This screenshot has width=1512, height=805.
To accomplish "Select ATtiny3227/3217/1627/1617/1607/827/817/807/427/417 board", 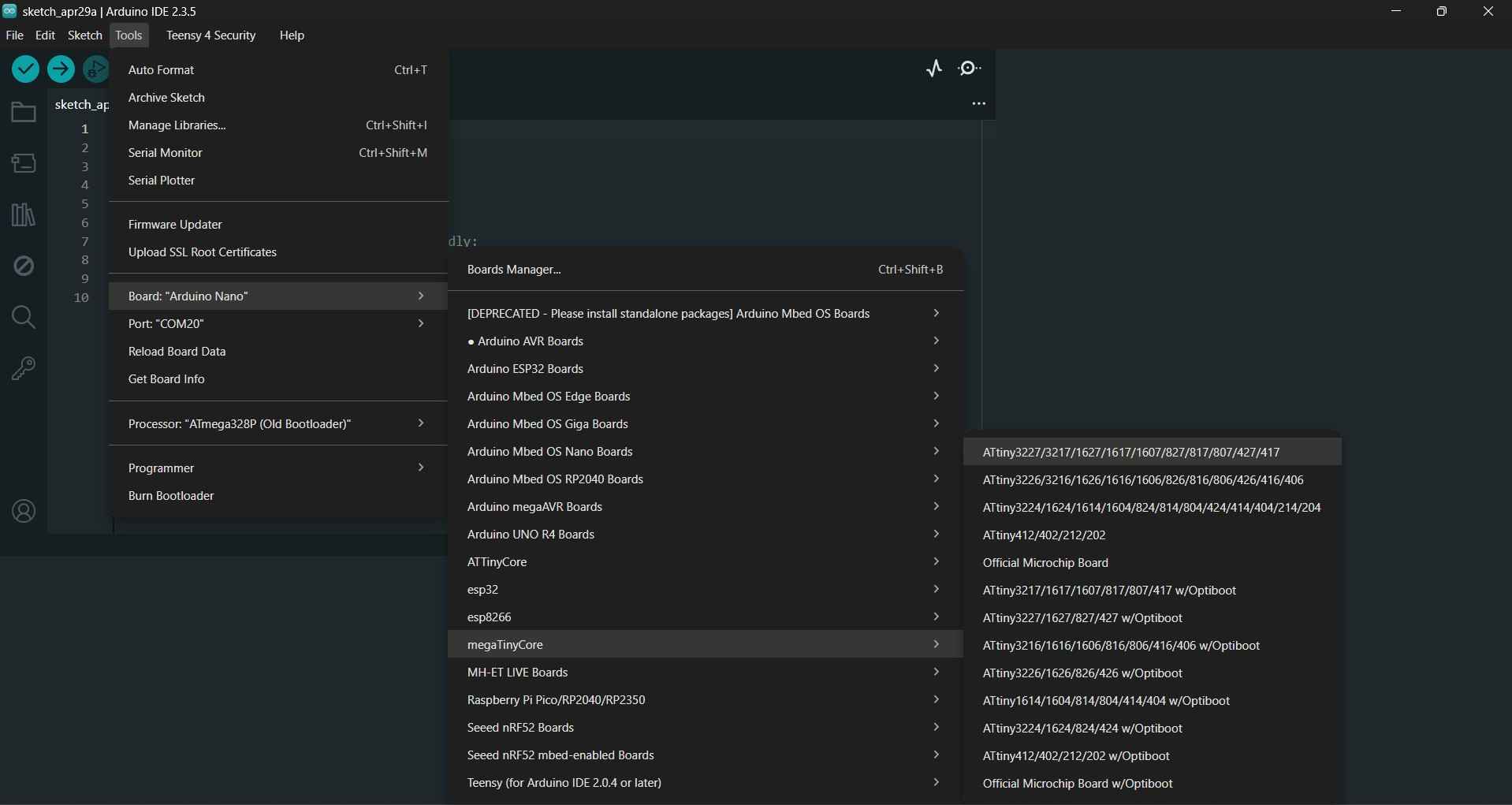I will (1153, 453).
